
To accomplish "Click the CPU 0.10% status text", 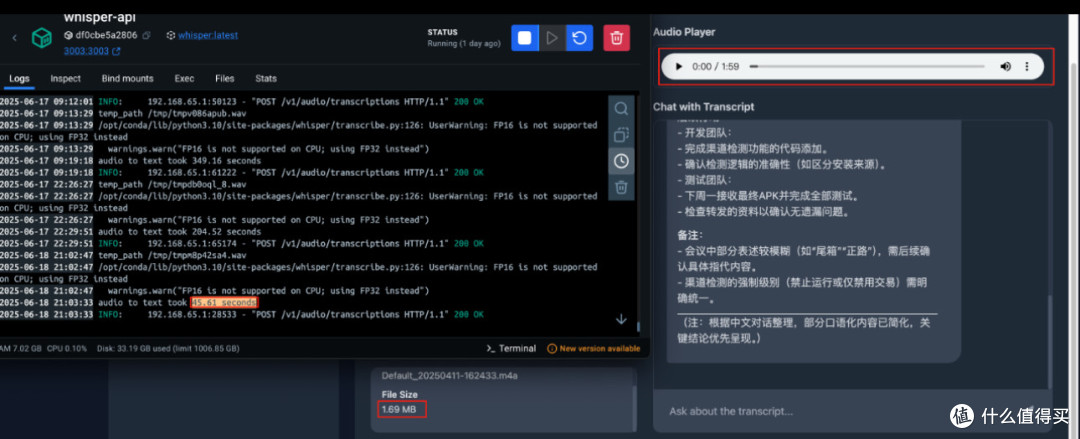I will pyautogui.click(x=67, y=349).
